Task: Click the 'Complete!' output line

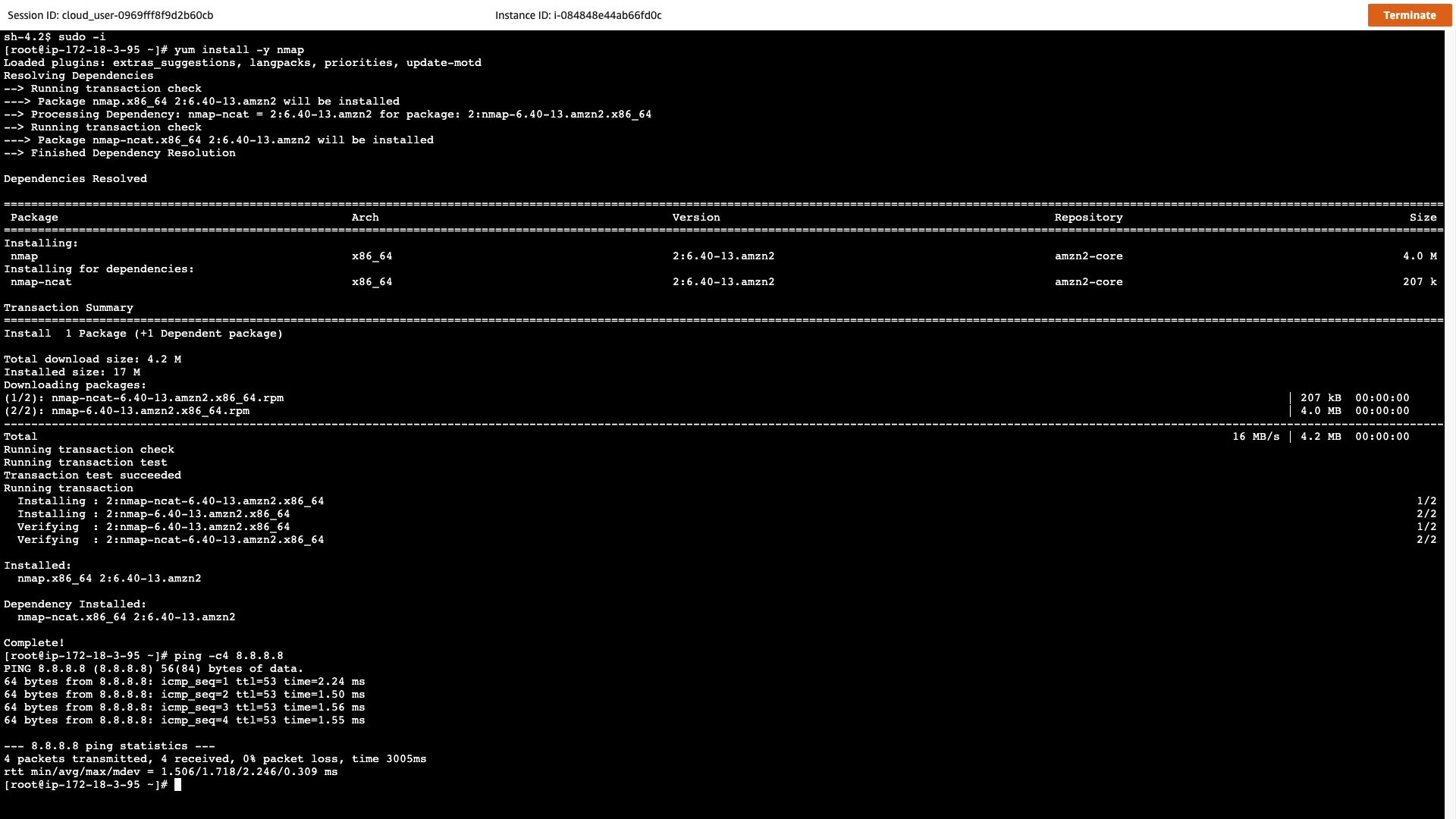Action: (x=34, y=643)
